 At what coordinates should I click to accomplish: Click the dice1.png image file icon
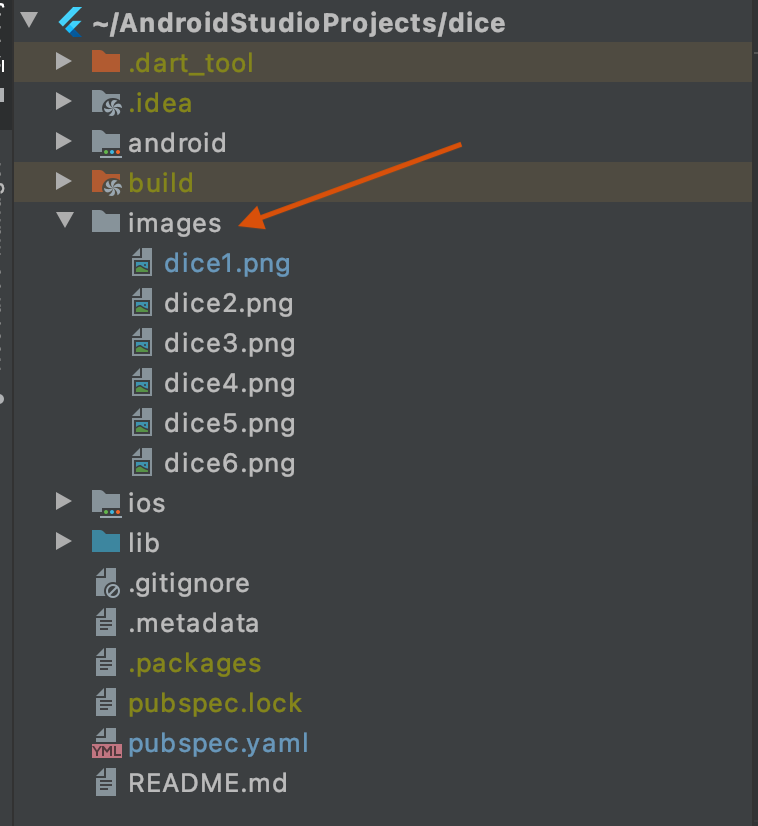[x=143, y=263]
